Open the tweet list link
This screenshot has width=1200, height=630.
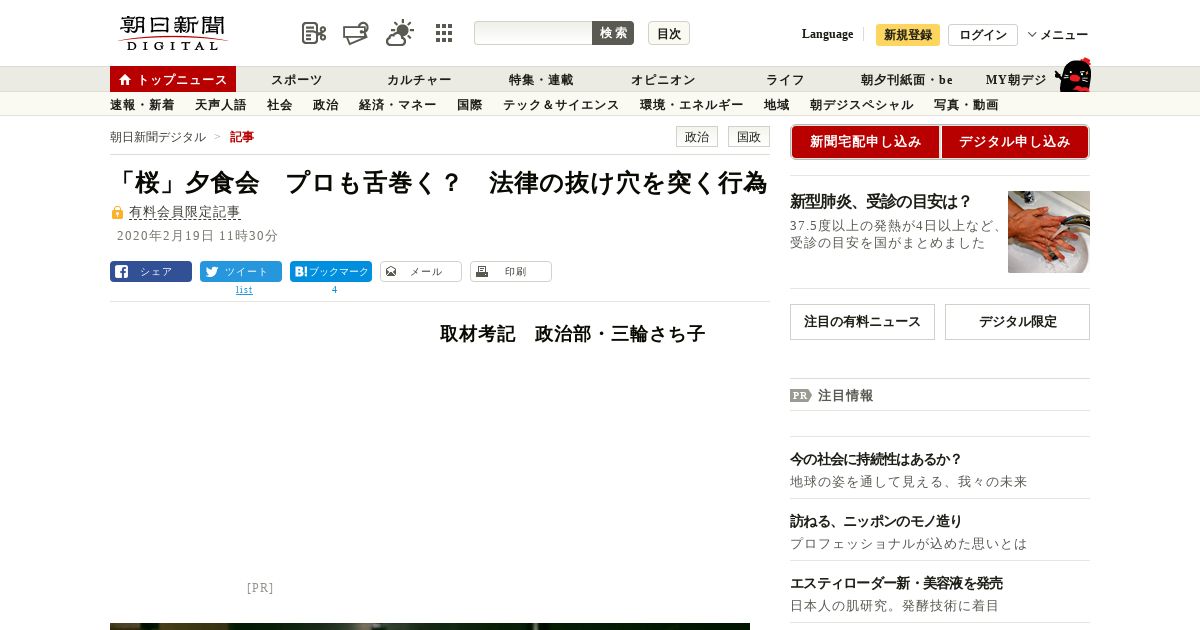click(244, 290)
